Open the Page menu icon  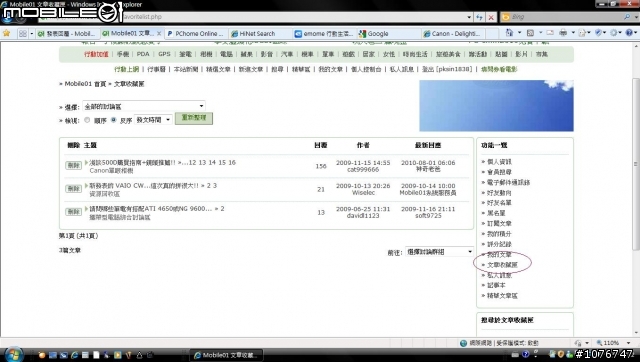tap(582, 33)
